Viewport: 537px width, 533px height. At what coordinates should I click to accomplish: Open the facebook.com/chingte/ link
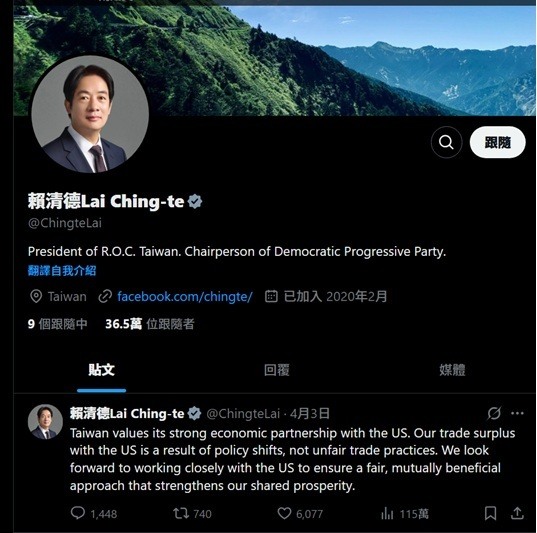pos(185,296)
